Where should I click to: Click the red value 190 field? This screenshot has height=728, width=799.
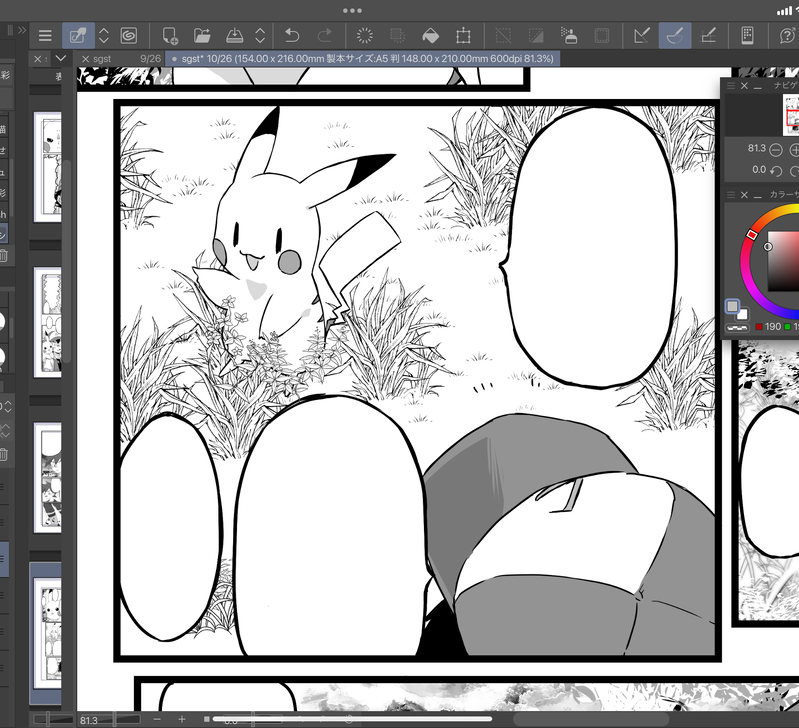(x=773, y=327)
